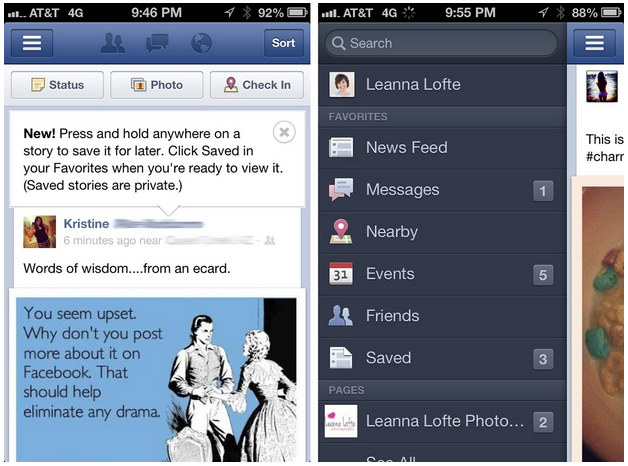
Task: Open Leanna Lofte Photo page
Action: [x=443, y=421]
